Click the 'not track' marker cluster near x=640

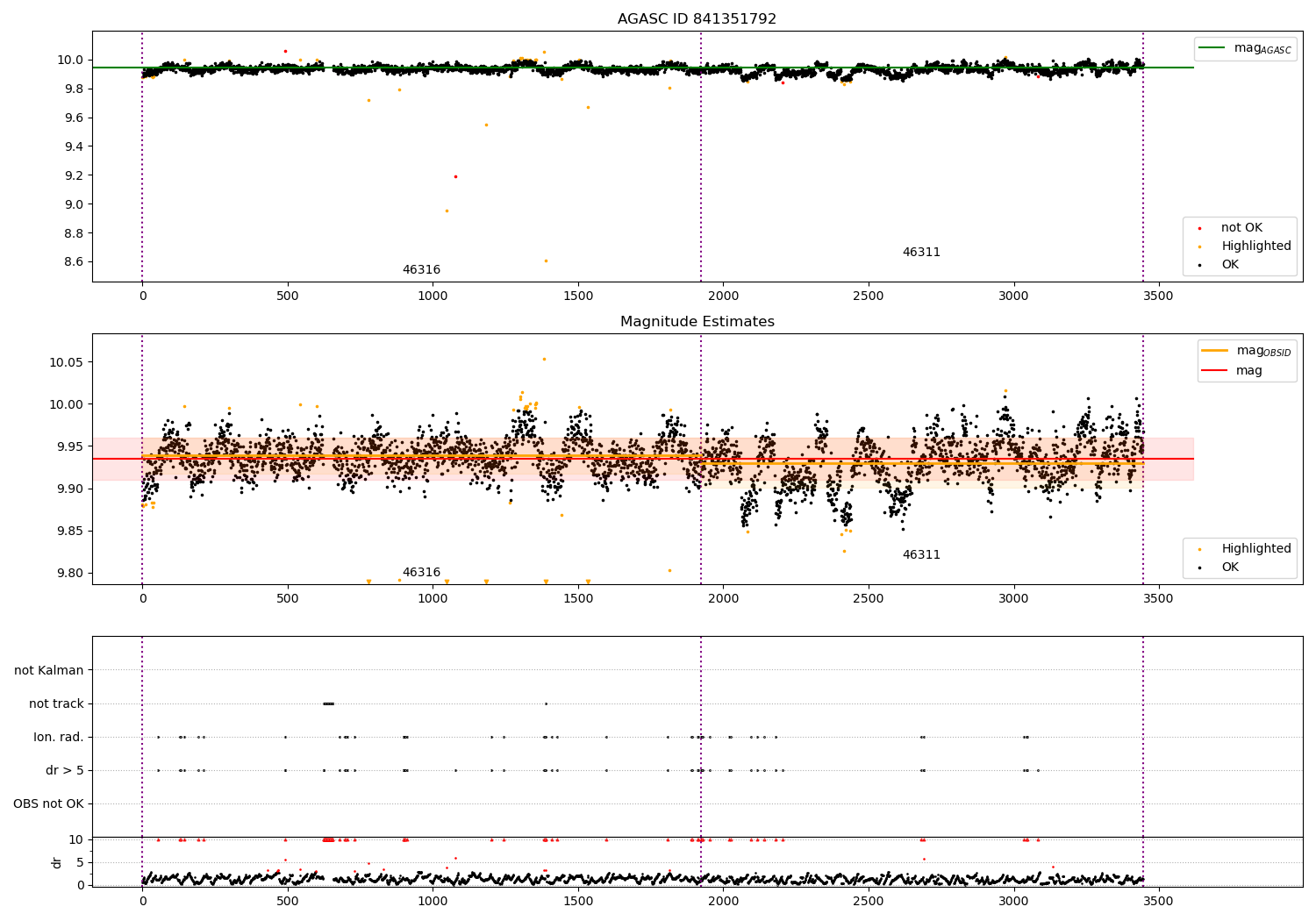coord(328,703)
